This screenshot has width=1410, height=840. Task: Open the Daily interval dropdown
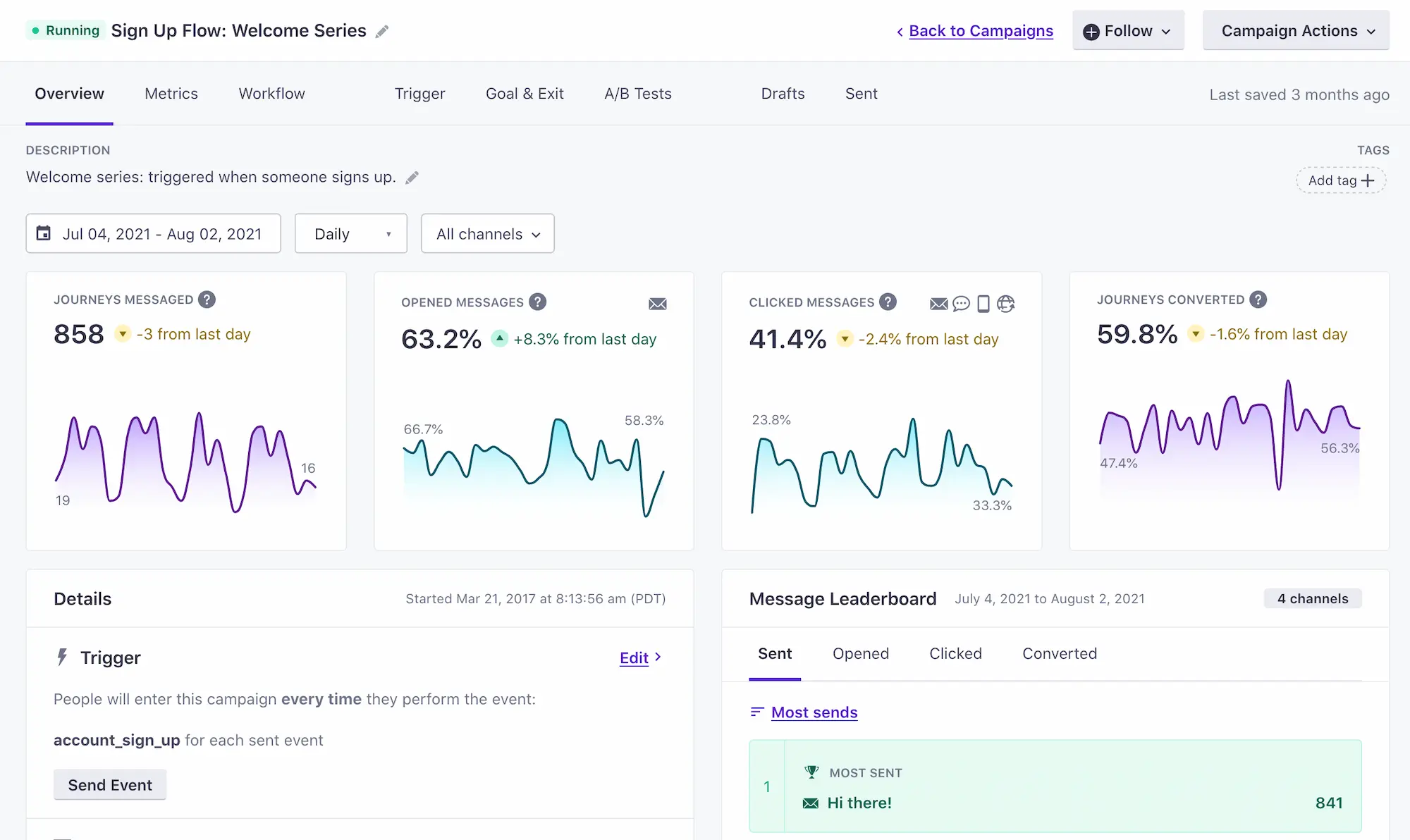pyautogui.click(x=350, y=234)
